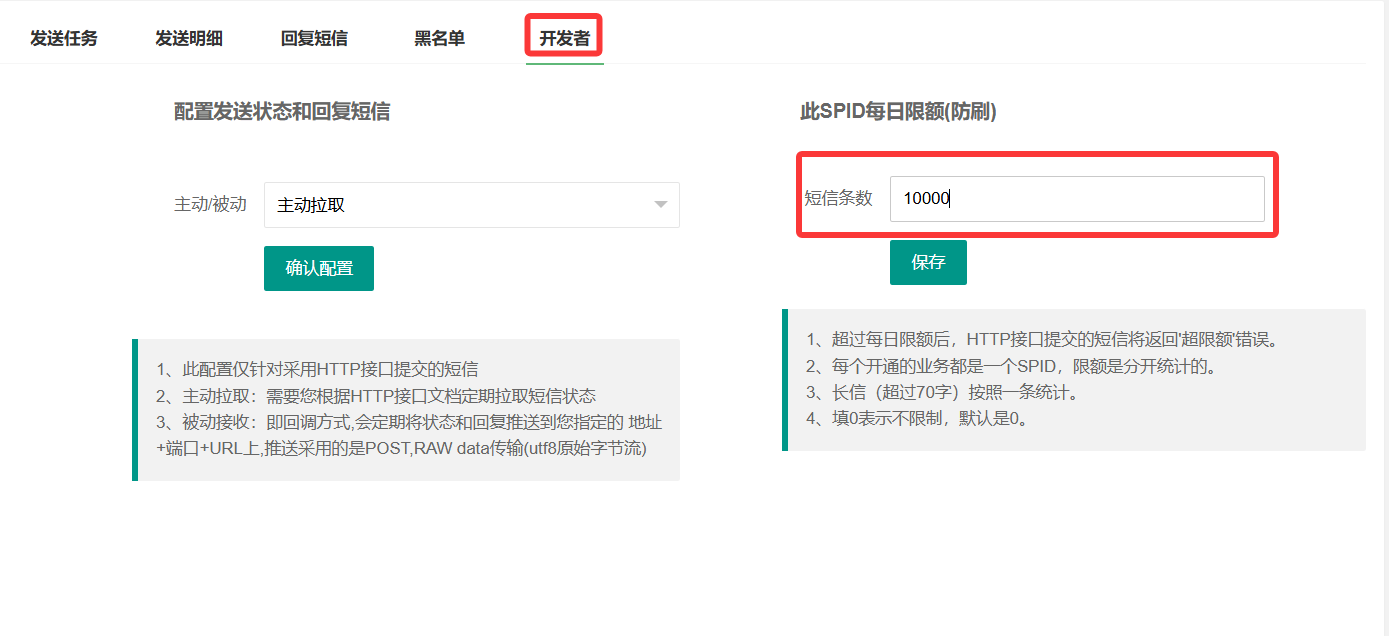The height and width of the screenshot is (636, 1389).
Task: Click the 短信条数 field label
Action: (x=838, y=198)
